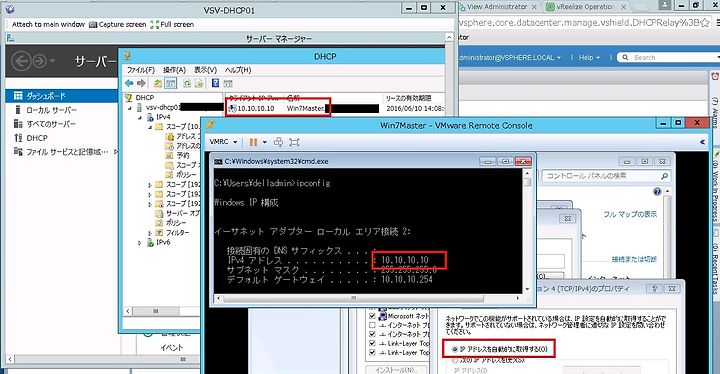The image size is (720, 374).
Task: Click export list icon in DHCP toolbar
Action: pyautogui.click(x=199, y=83)
